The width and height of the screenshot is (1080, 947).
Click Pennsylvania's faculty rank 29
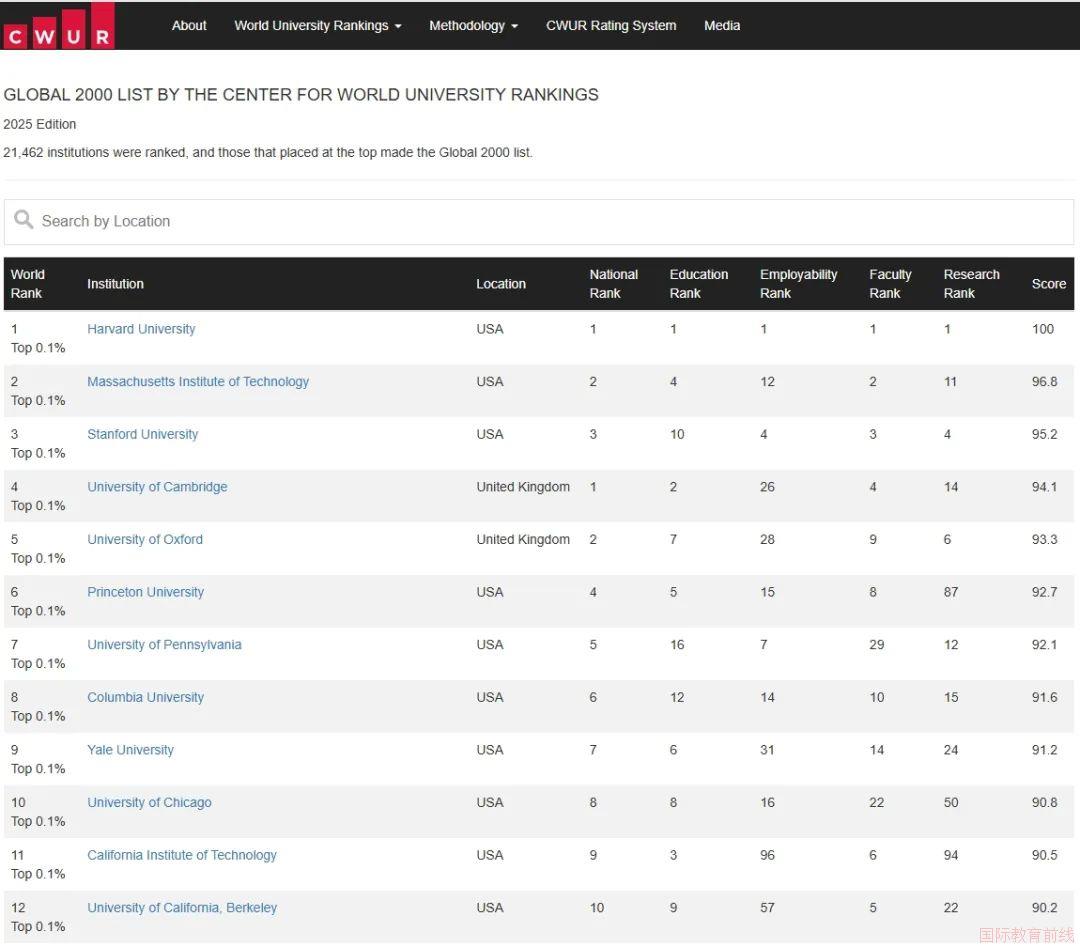(876, 645)
